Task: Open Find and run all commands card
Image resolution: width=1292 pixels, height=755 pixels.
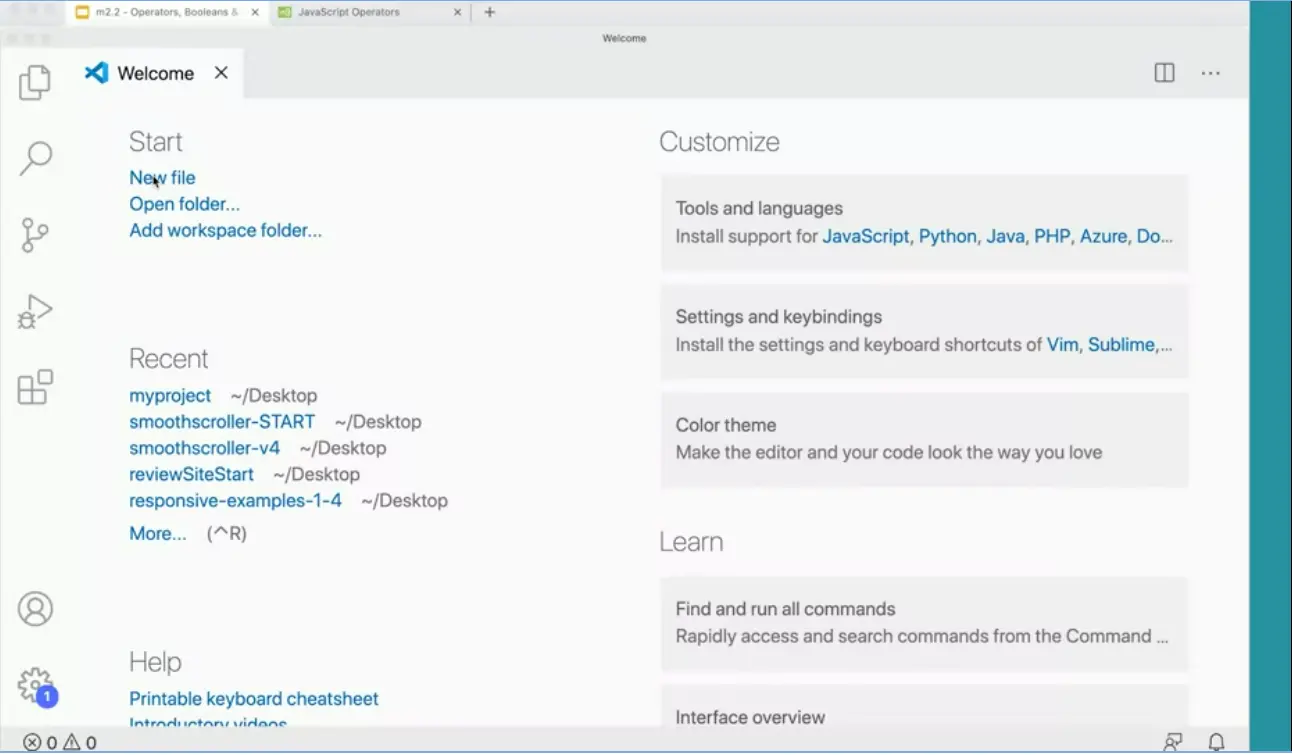Action: pyautogui.click(x=924, y=623)
